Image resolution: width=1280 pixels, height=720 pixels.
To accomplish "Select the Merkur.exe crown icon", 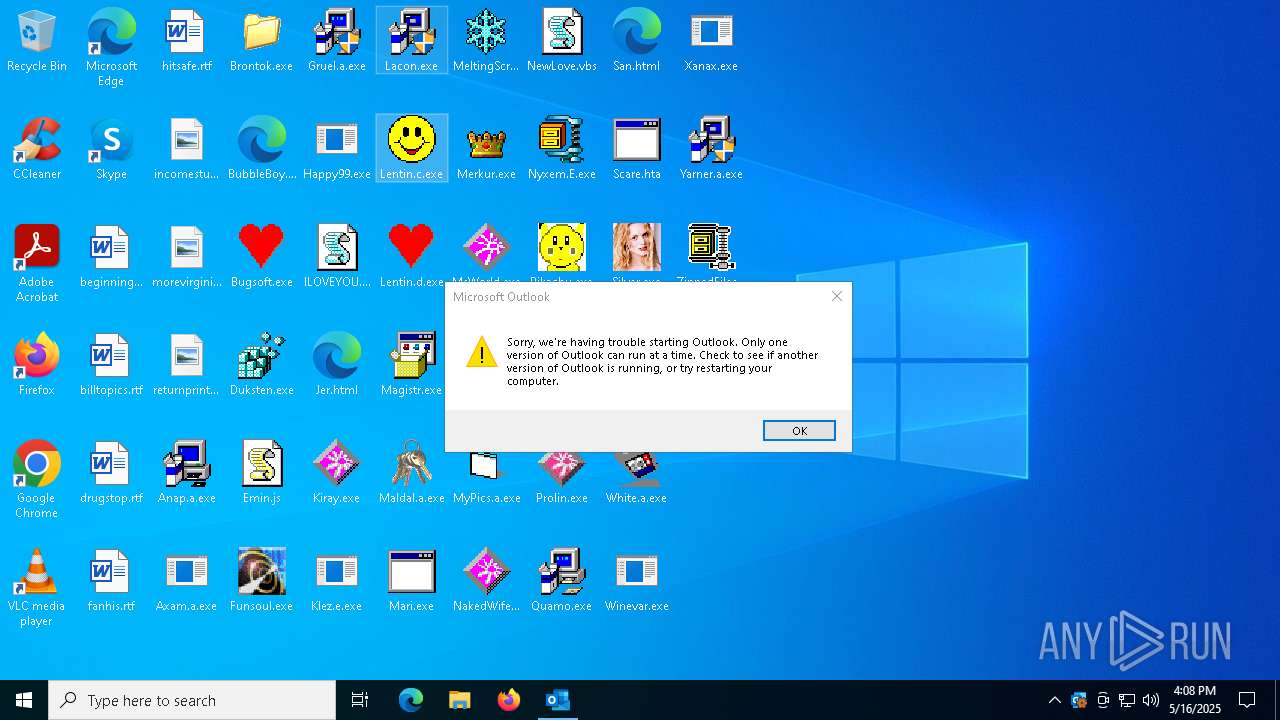I will point(486,150).
